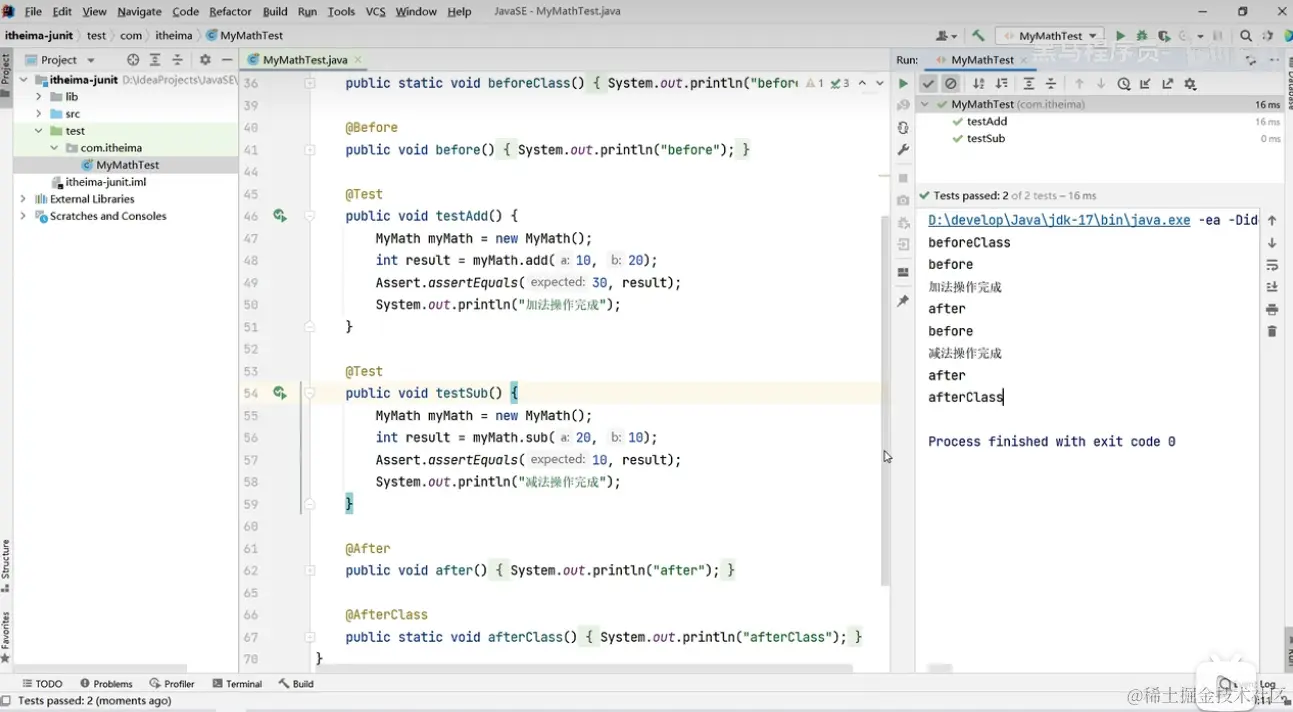This screenshot has height=712, width=1293.
Task: Run testAdd from the gutter icon
Action: [x=280, y=216]
